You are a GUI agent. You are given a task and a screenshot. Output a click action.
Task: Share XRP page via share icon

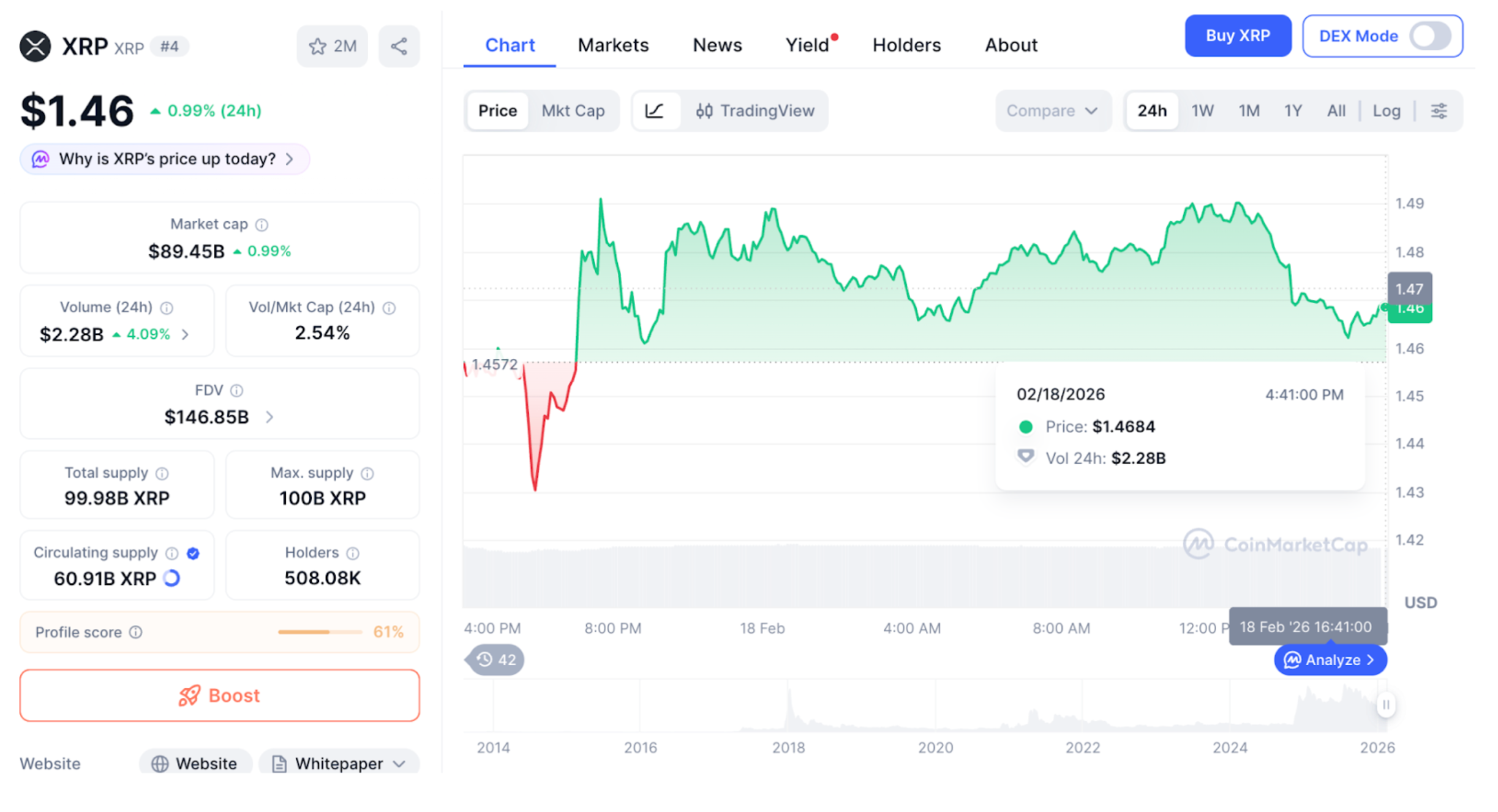(x=399, y=47)
